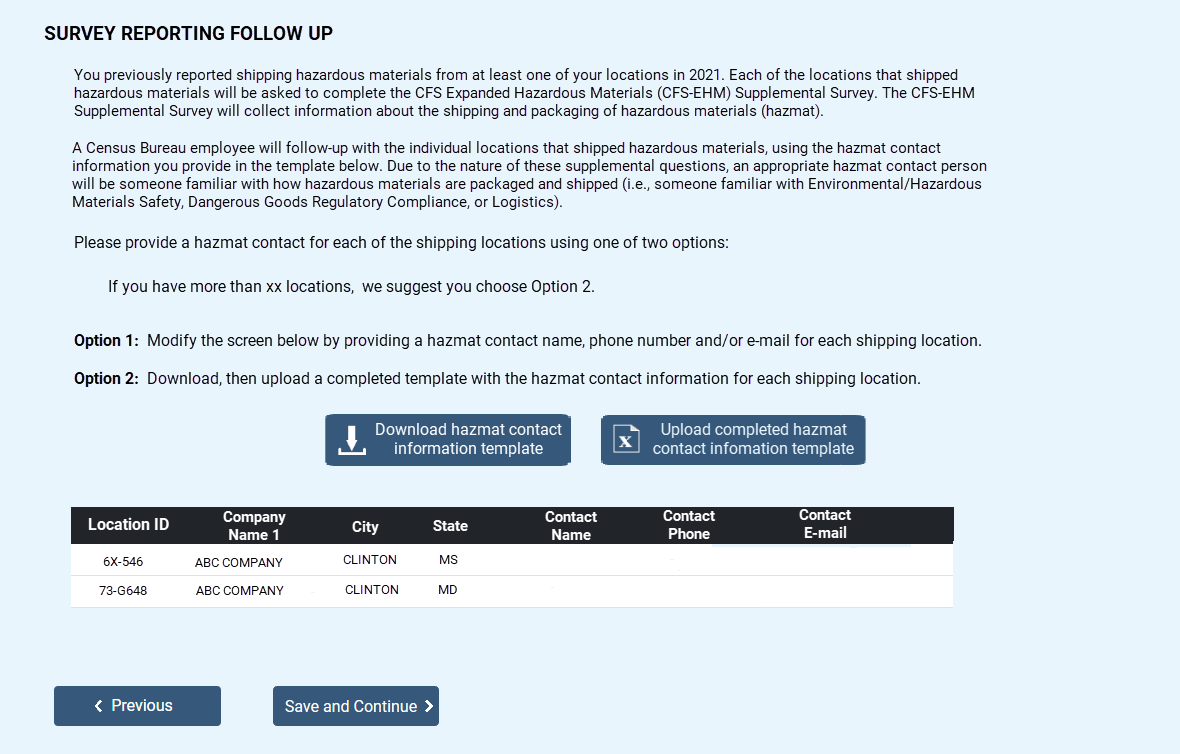The width and height of the screenshot is (1180, 754).
Task: Click the Contact Phone column header
Action: (x=689, y=525)
